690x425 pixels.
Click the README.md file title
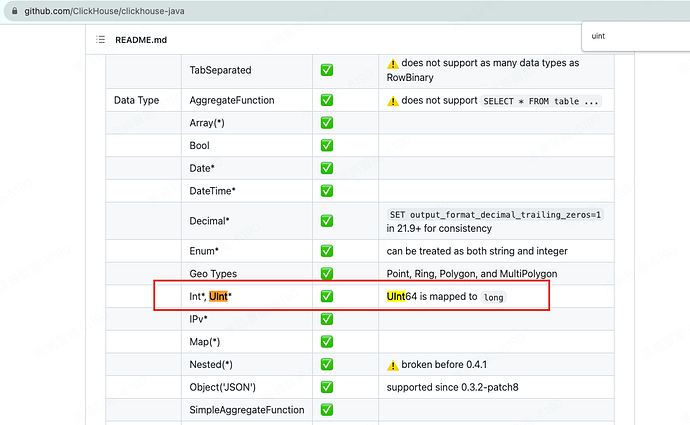141,40
